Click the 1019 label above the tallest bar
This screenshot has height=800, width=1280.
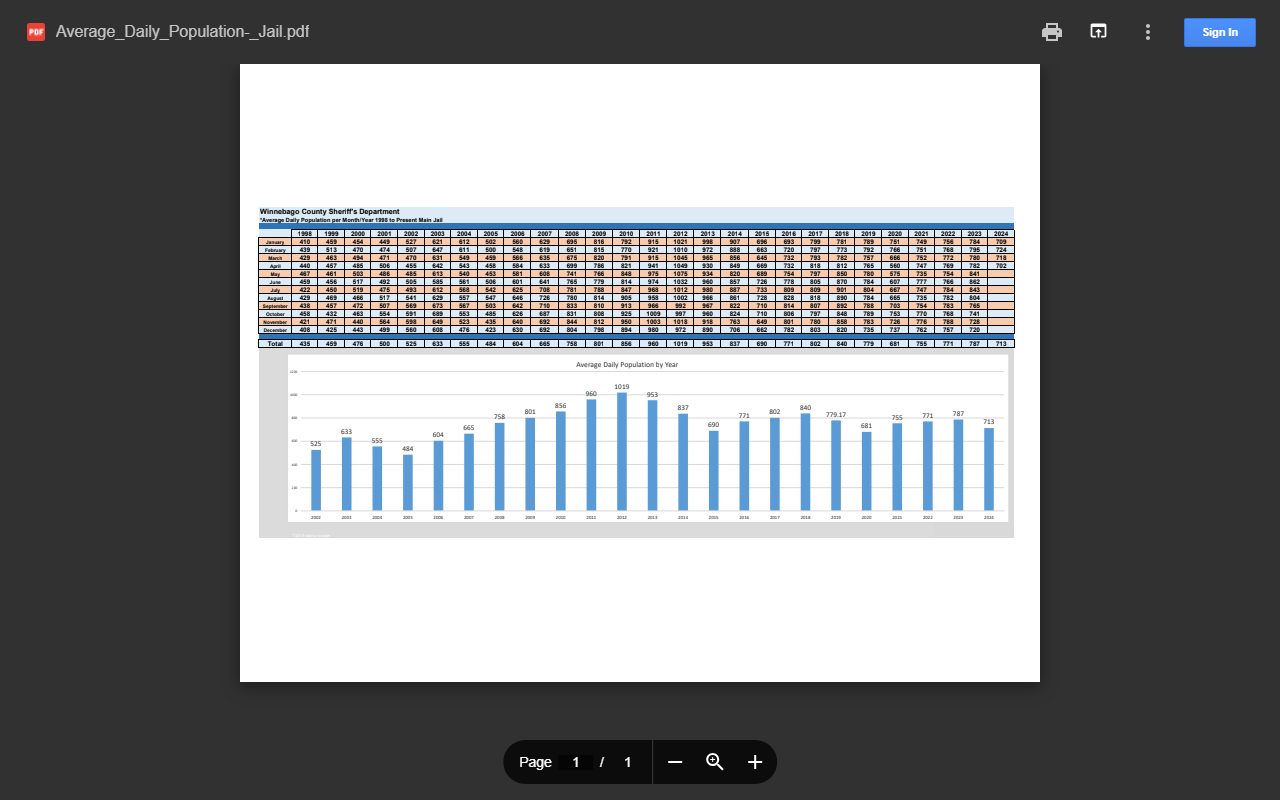[x=622, y=386]
